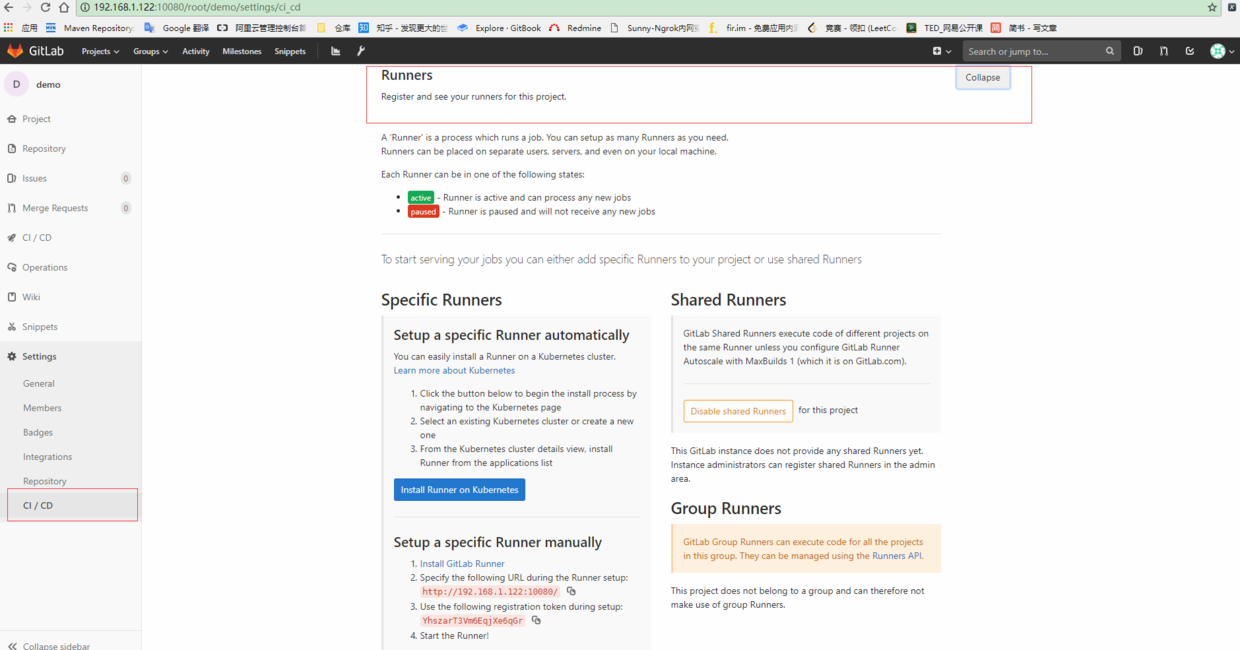
Task: Open Learn more about Kubernetes link
Action: (454, 370)
